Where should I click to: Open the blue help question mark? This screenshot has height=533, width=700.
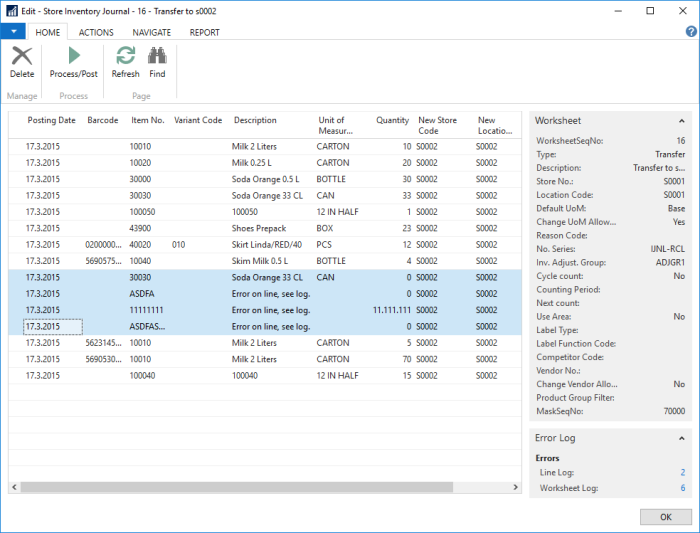click(x=691, y=32)
